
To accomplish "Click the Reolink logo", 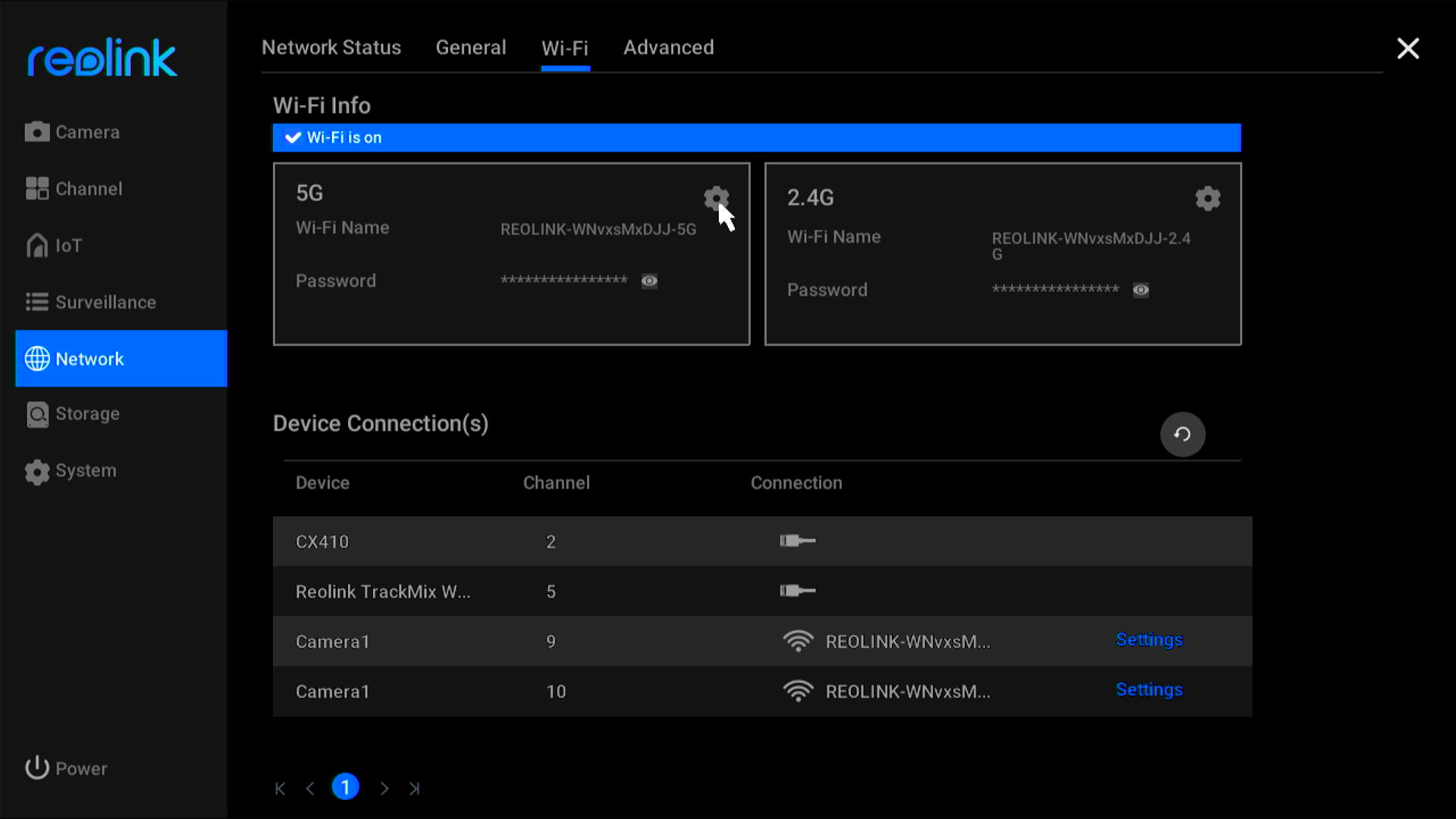I will (102, 58).
